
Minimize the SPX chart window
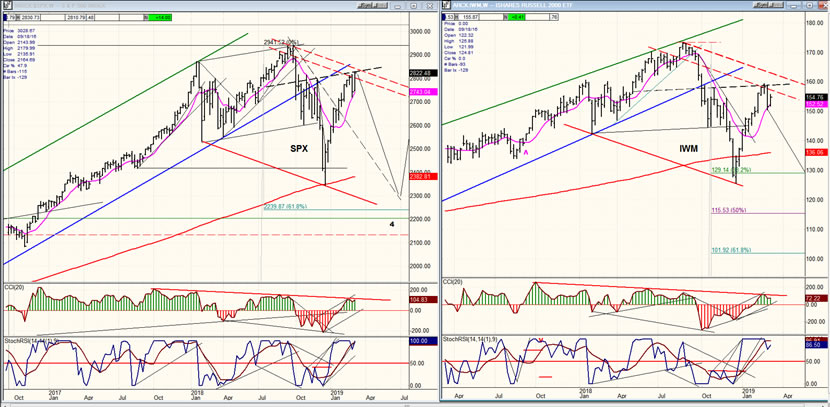point(398,6)
